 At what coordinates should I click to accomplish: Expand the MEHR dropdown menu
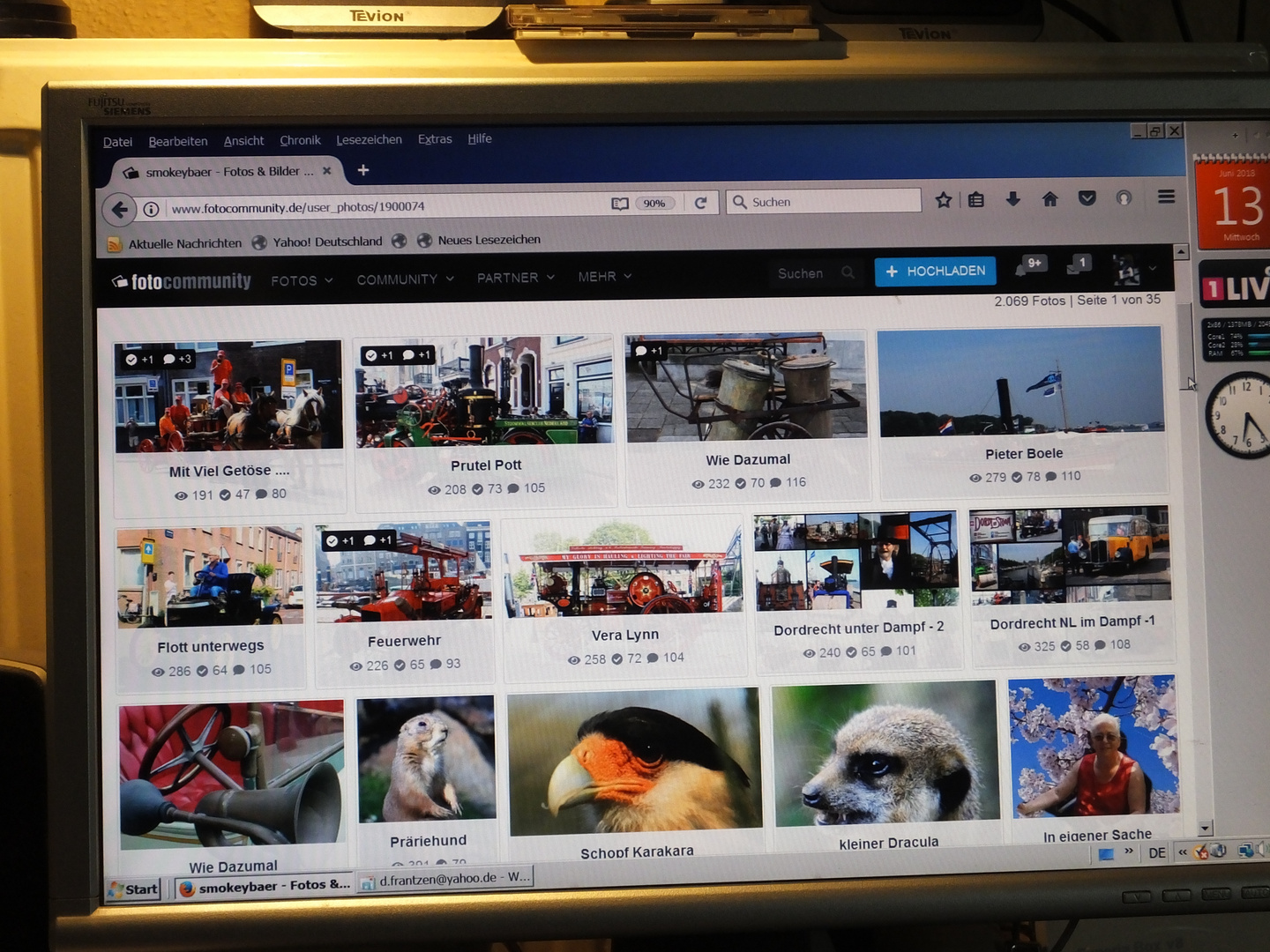(605, 277)
